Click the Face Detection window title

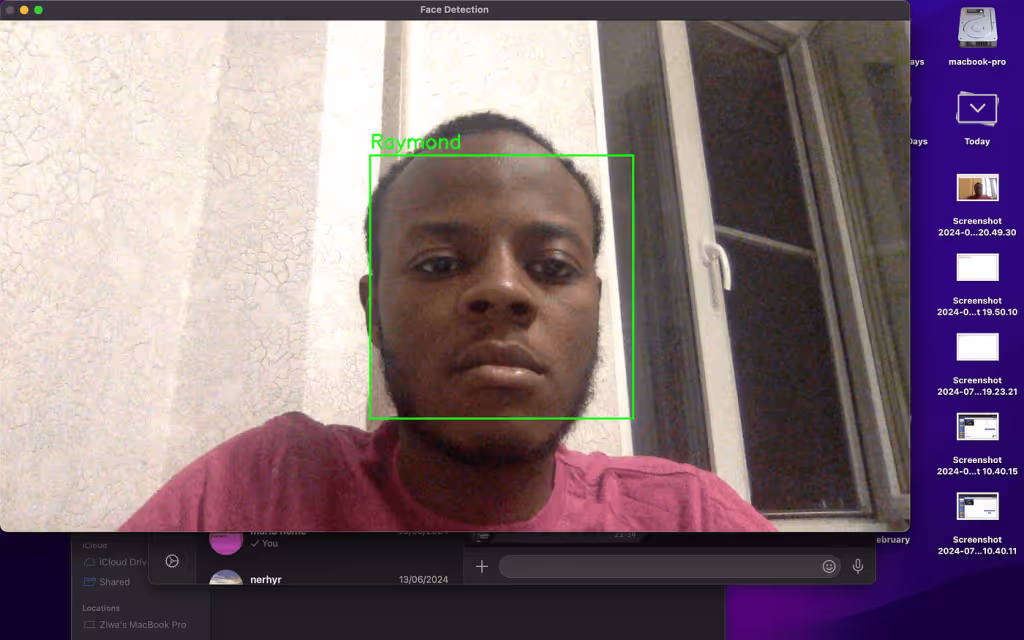454,10
